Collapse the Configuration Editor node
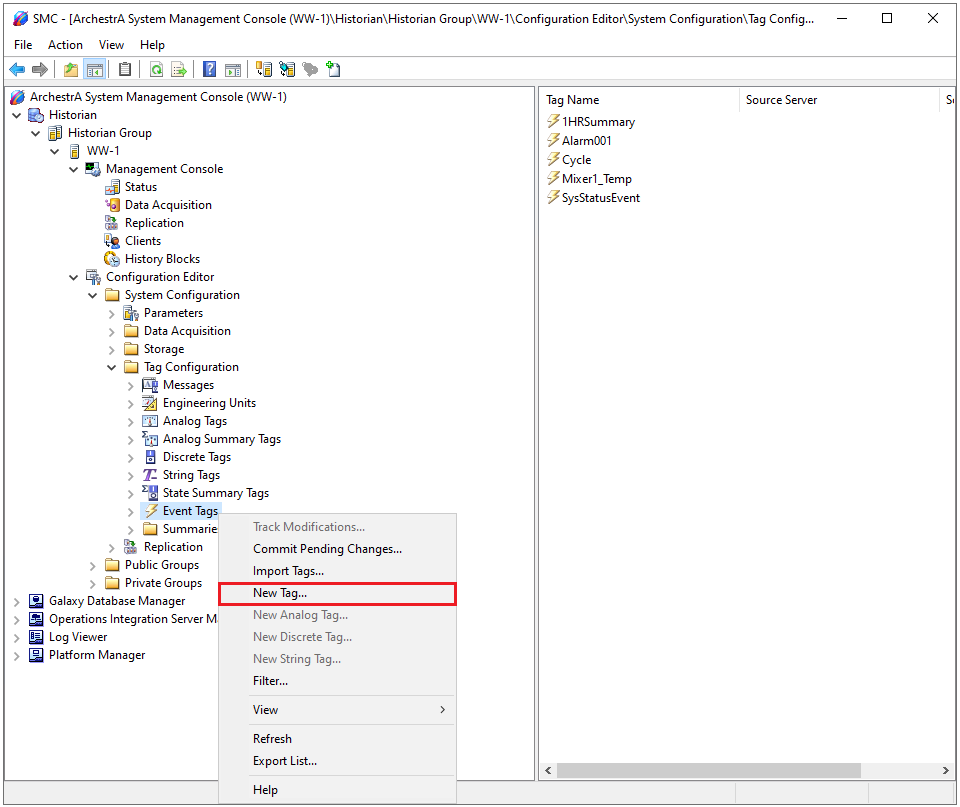 coord(73,277)
